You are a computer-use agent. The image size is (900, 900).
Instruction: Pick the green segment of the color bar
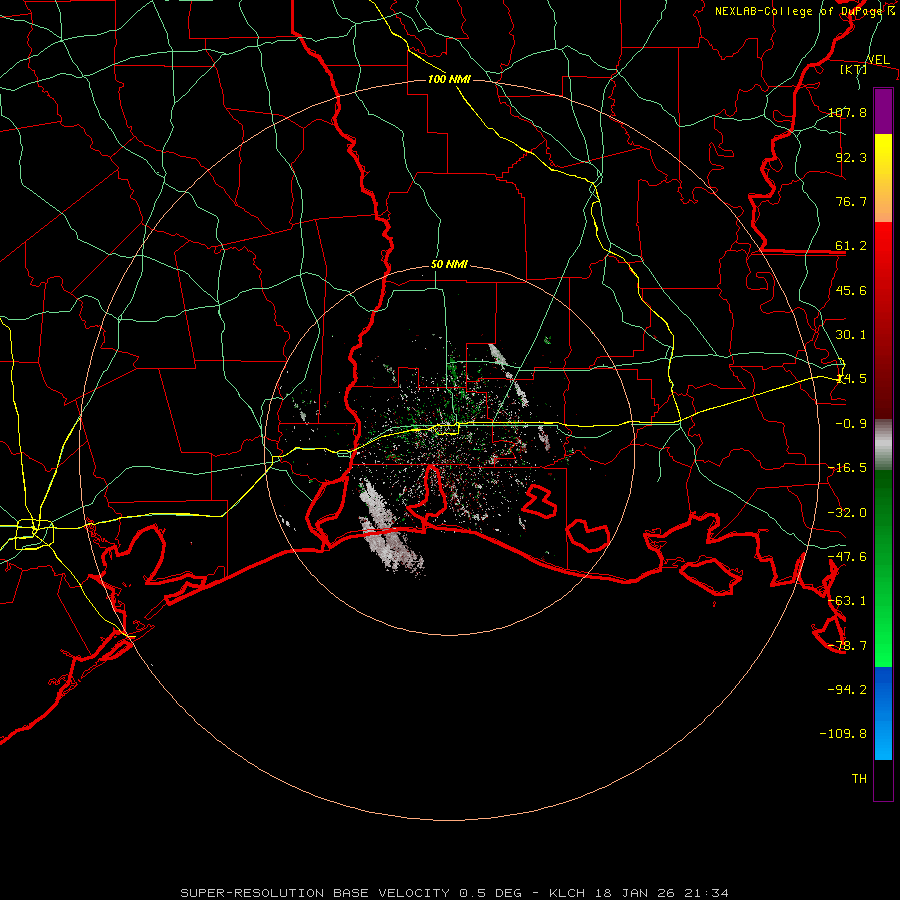[883, 568]
